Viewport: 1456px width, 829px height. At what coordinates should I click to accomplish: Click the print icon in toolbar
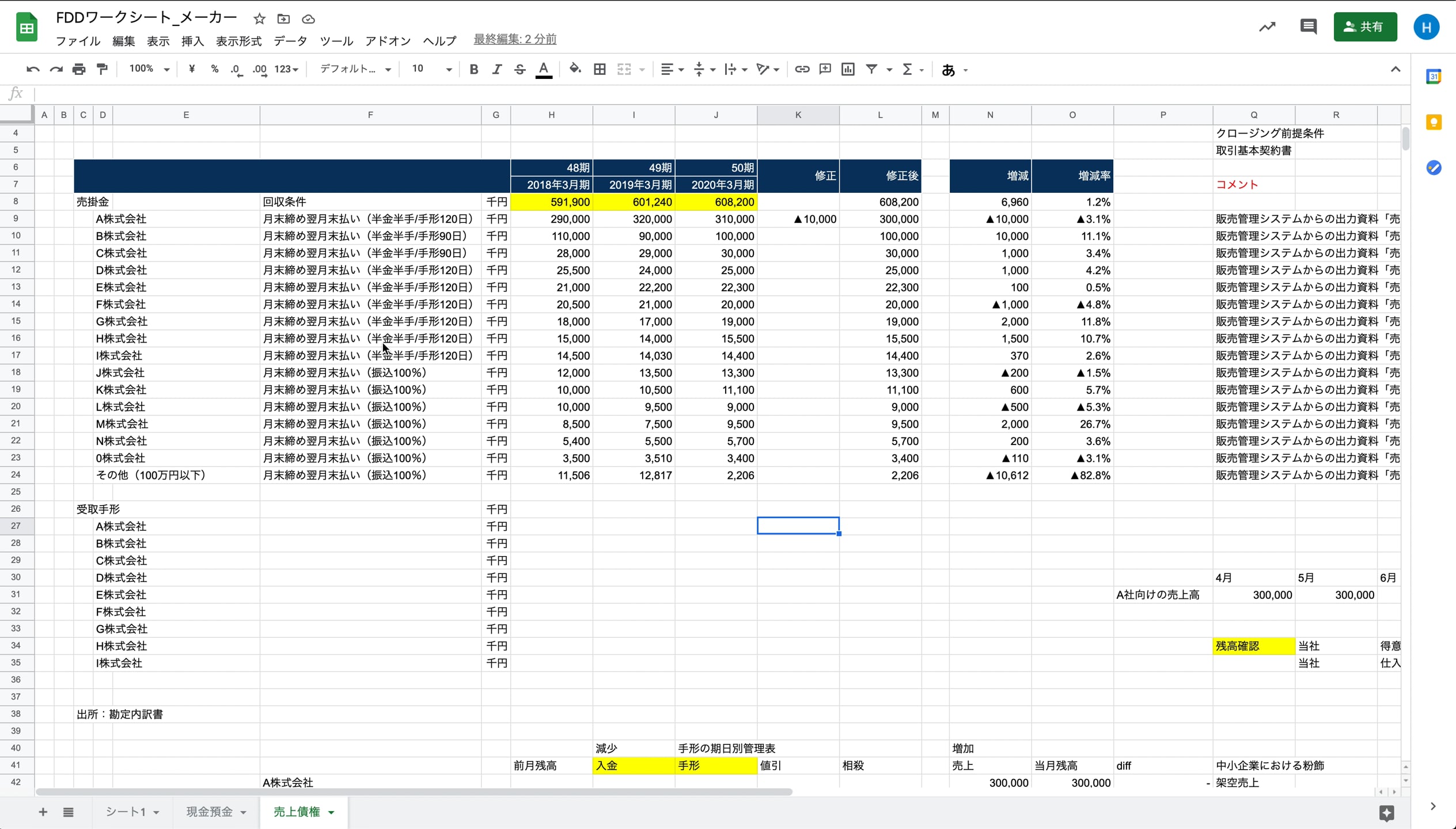click(x=79, y=70)
